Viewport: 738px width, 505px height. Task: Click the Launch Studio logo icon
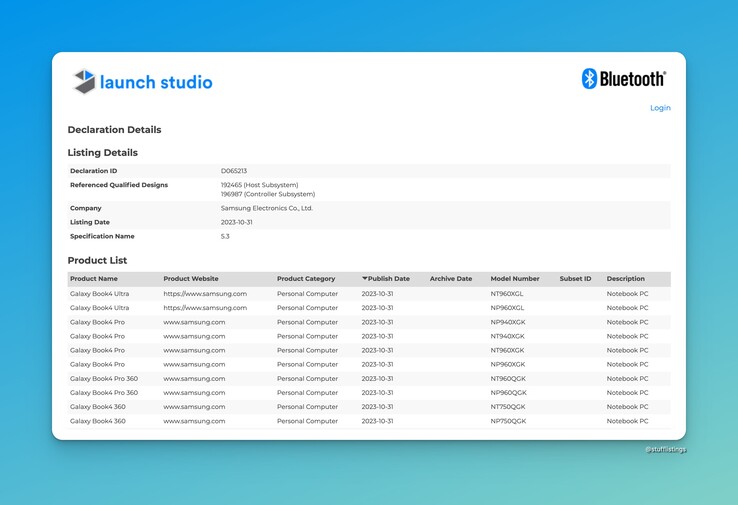point(84,81)
